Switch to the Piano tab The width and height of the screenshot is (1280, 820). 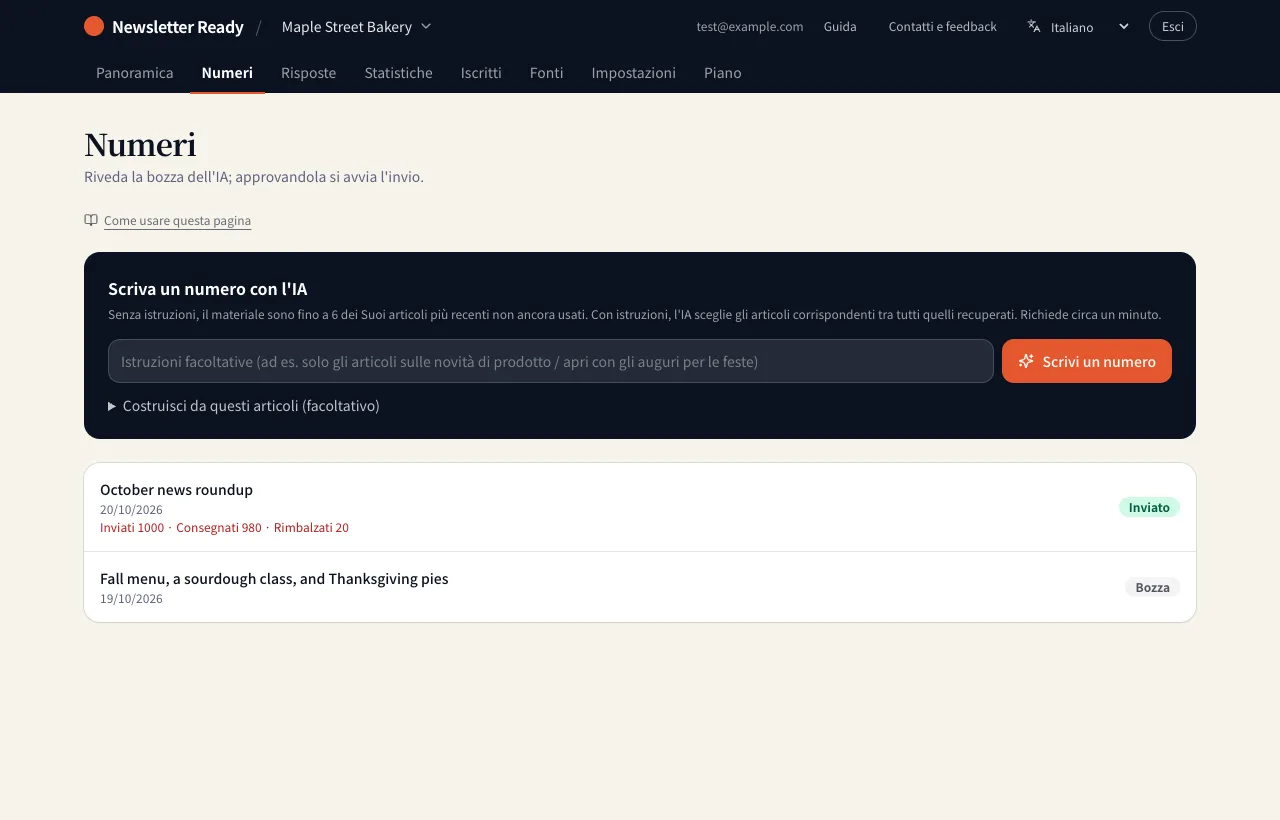pos(723,73)
